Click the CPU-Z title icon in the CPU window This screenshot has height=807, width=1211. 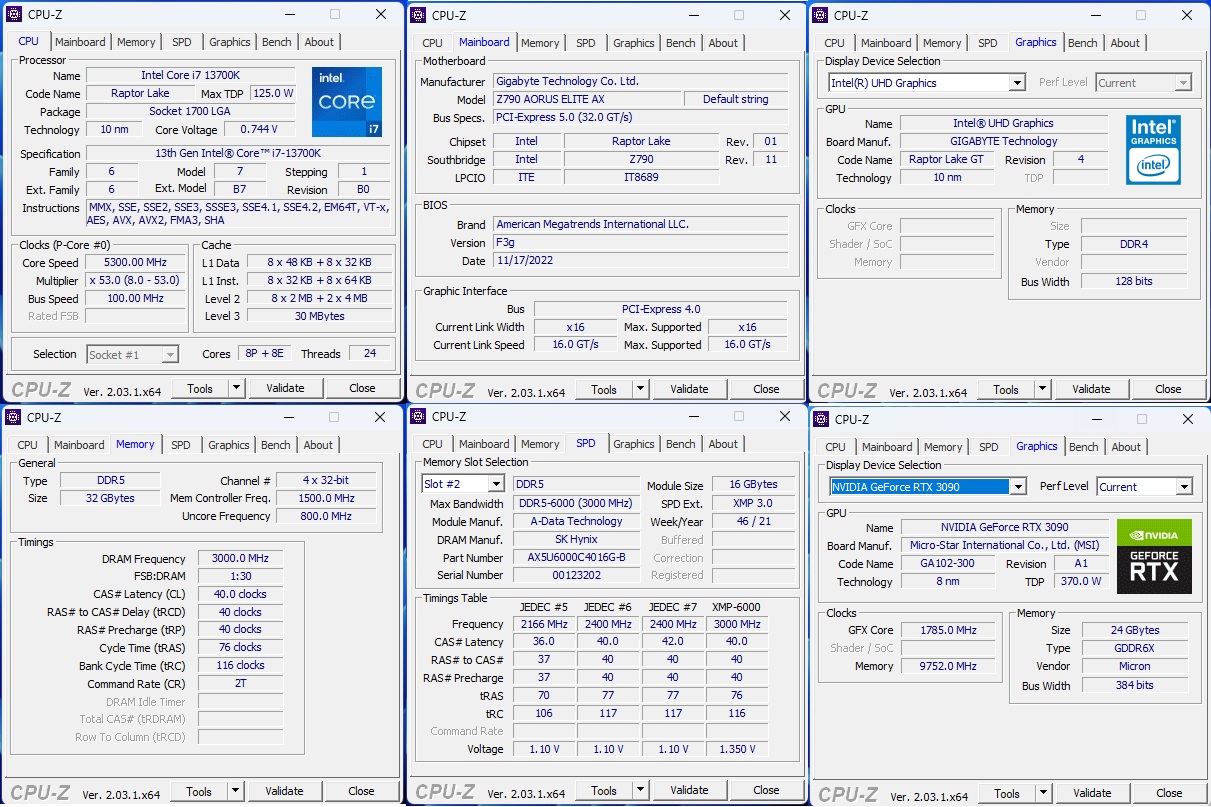point(15,14)
